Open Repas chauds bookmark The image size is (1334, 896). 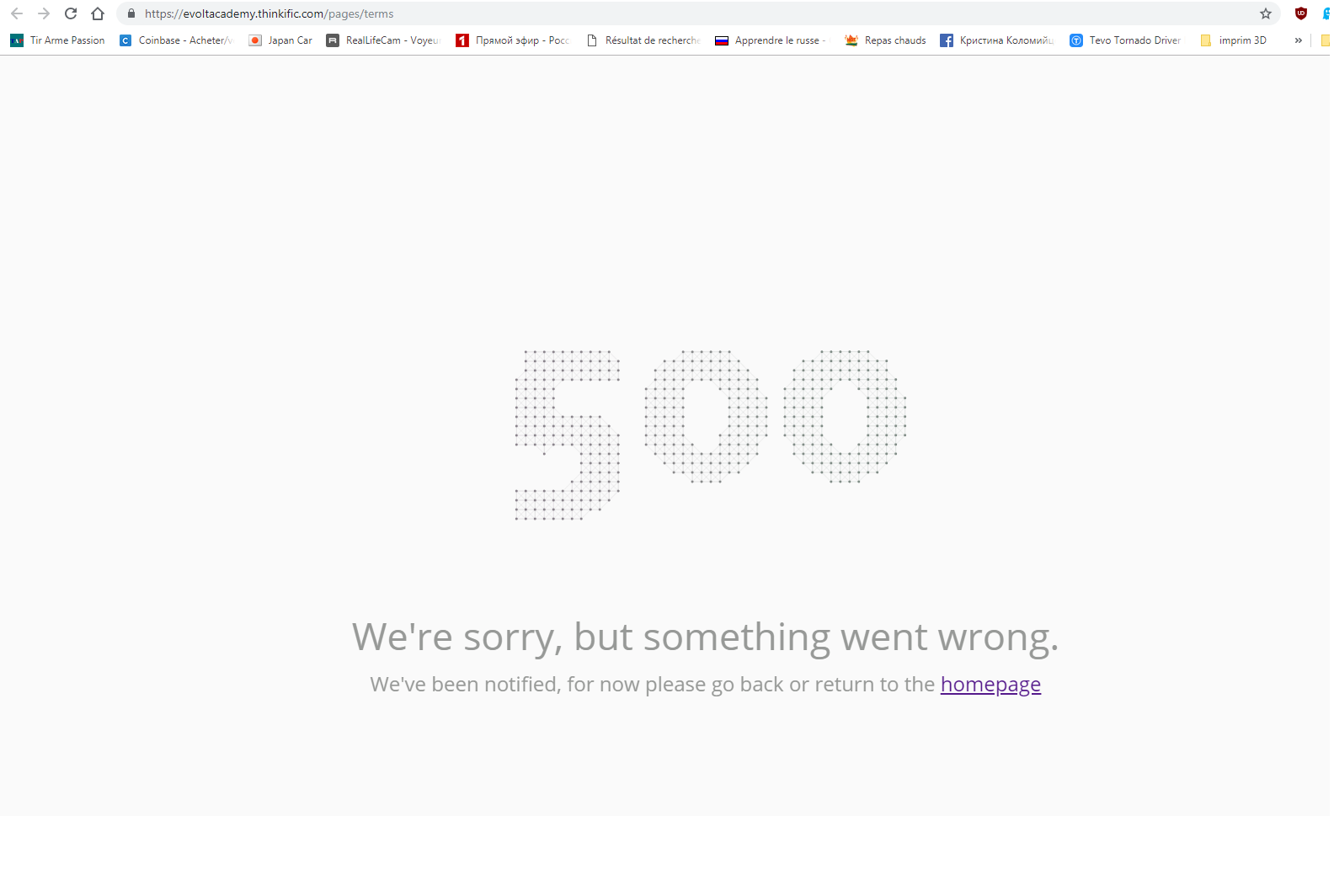point(885,40)
